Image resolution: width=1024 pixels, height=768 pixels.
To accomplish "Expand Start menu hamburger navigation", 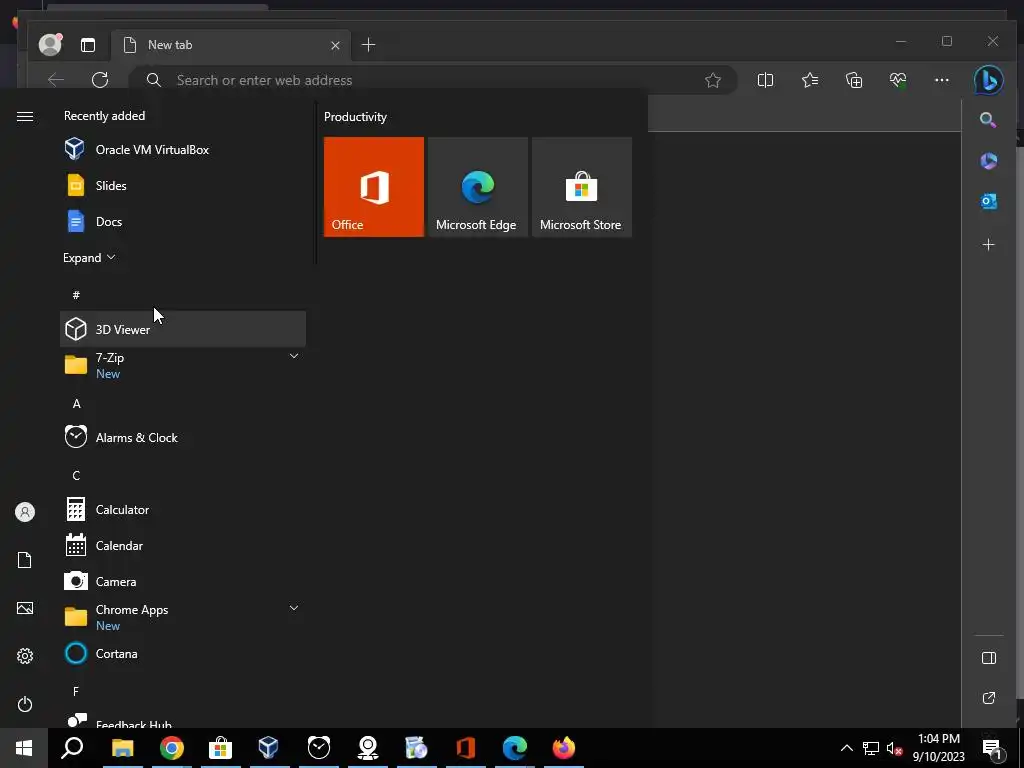I will click(25, 116).
